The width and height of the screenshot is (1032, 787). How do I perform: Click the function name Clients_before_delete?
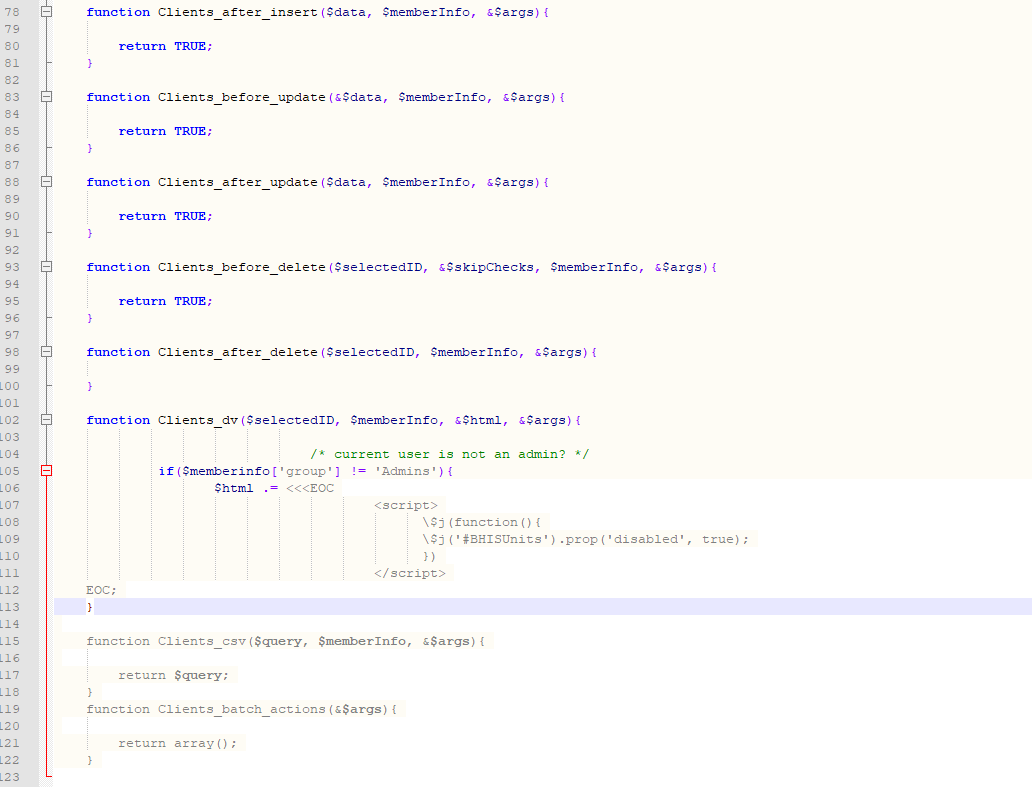pos(242,267)
